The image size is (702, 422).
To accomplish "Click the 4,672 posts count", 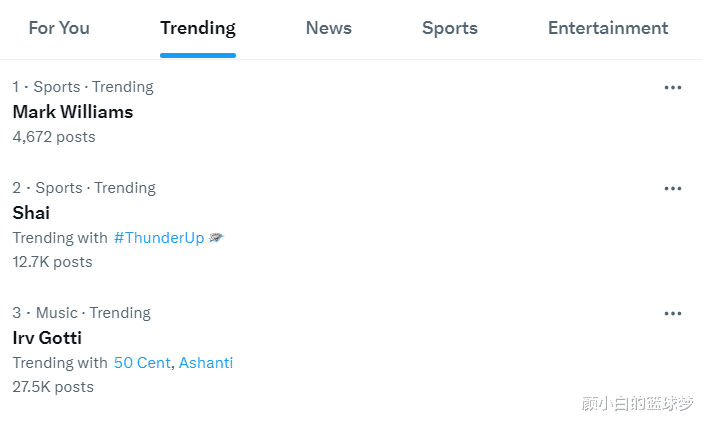I will (x=54, y=137).
